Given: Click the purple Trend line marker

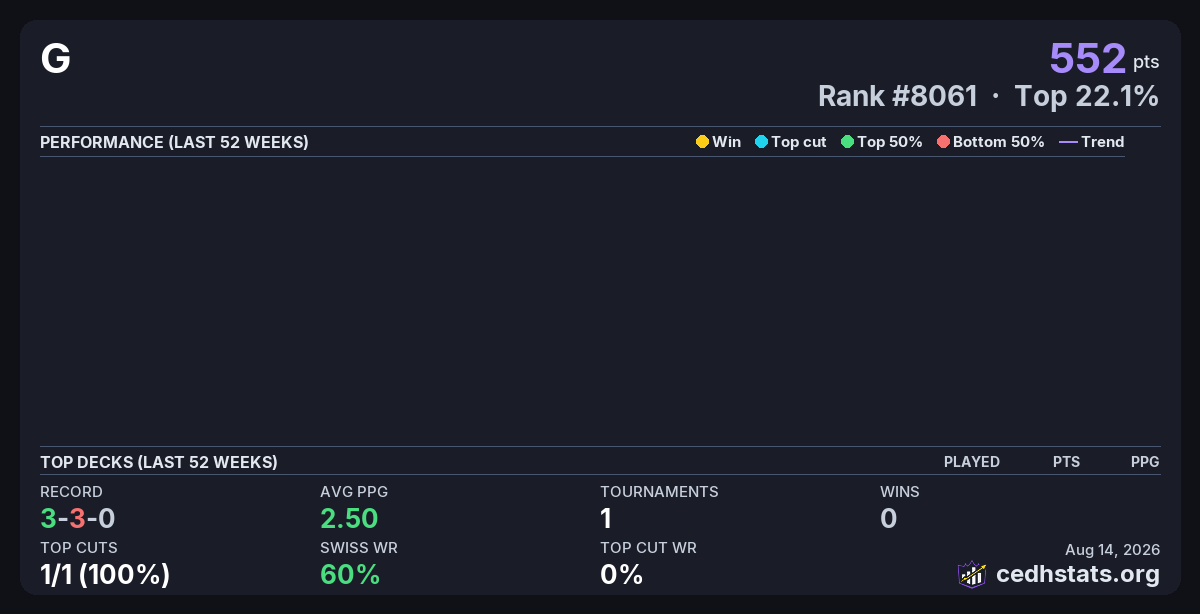Looking at the screenshot, I should 1068,142.
